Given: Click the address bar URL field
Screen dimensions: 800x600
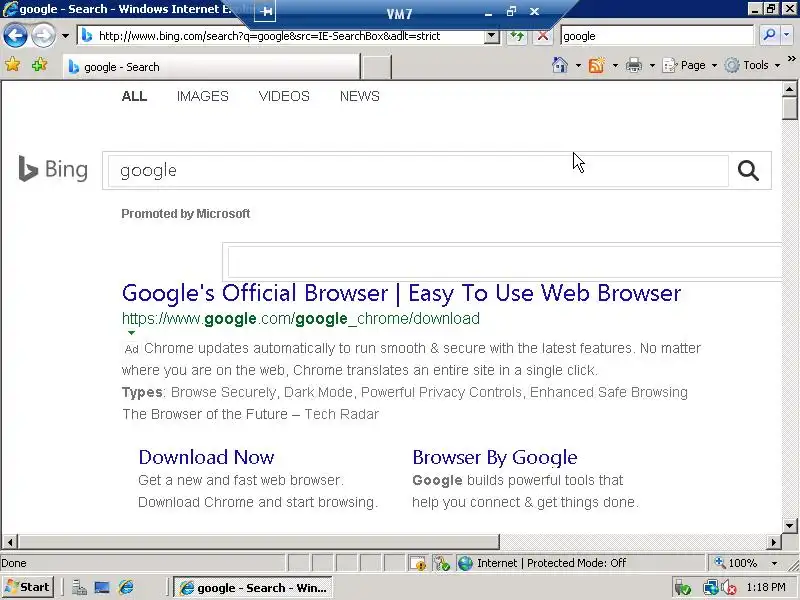Looking at the screenshot, I should click(281, 36).
